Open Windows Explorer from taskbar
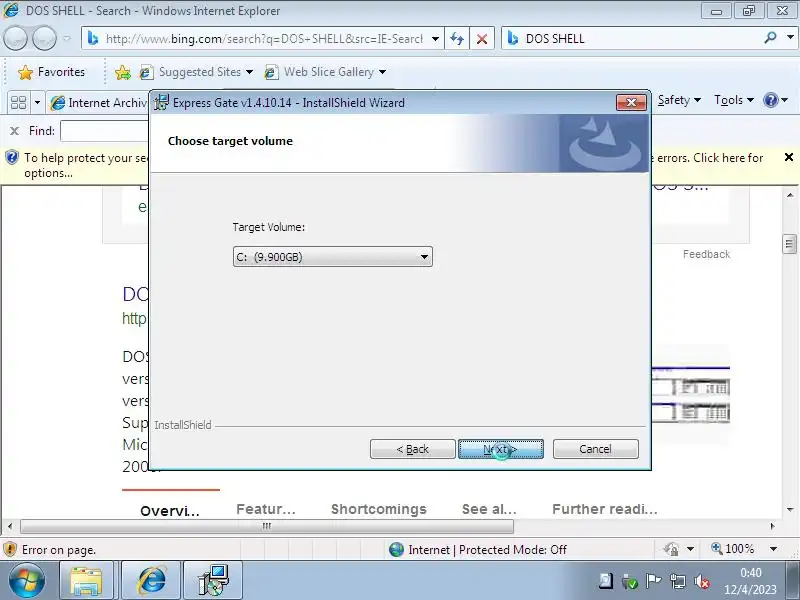The image size is (800, 600). pyautogui.click(x=87, y=581)
